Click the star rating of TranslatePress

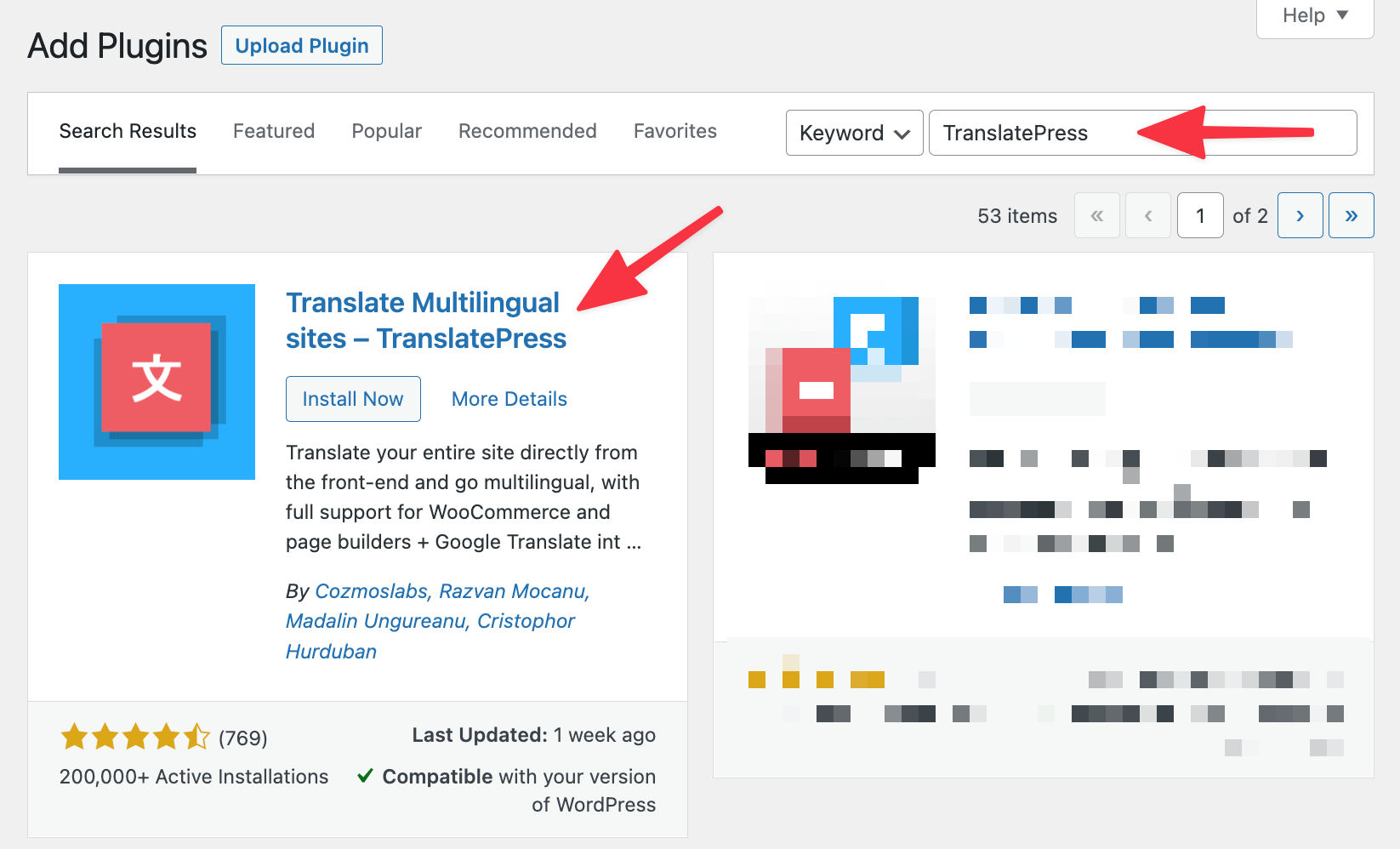tap(135, 737)
